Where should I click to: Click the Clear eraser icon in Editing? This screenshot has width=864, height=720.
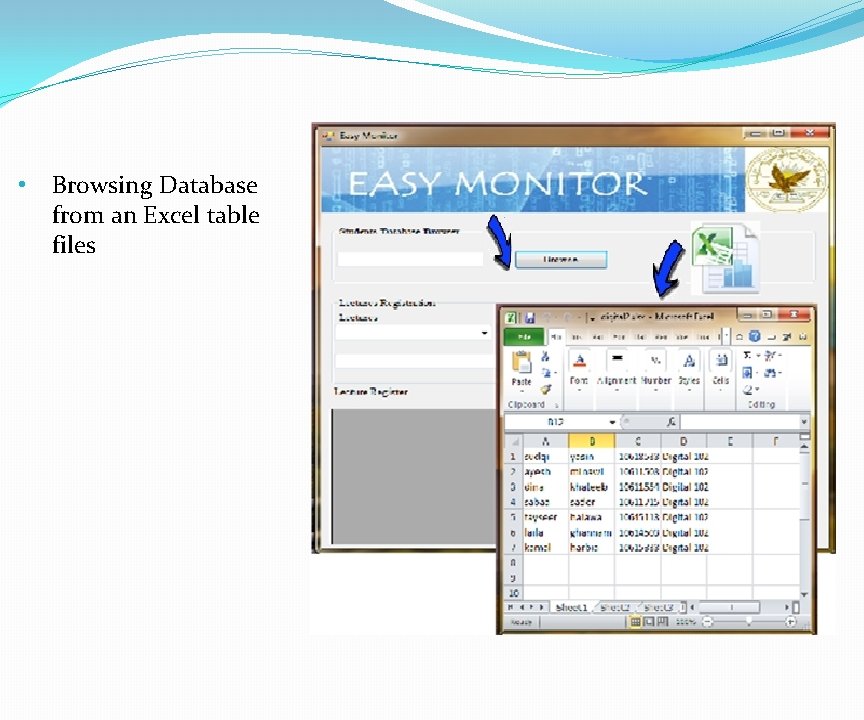tap(748, 390)
